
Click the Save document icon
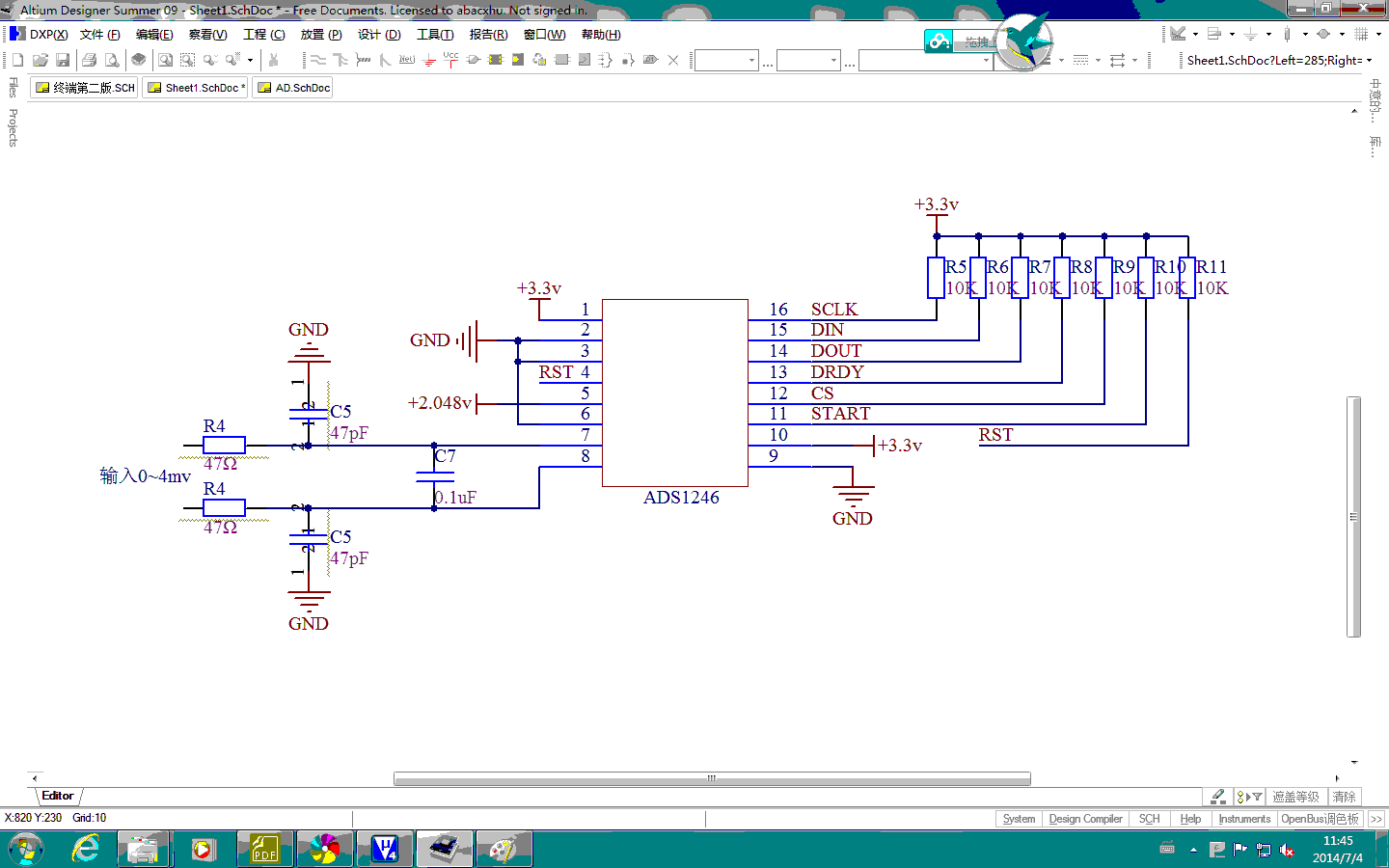[63, 60]
